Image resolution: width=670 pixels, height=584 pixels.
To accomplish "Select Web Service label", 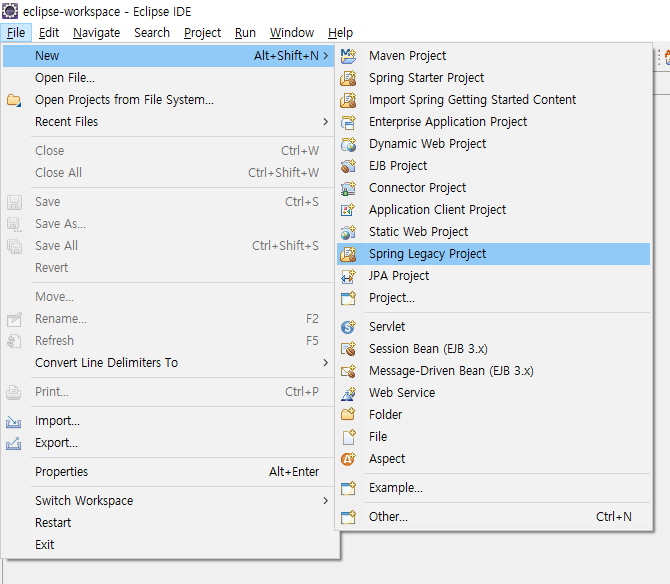I will (x=402, y=393).
